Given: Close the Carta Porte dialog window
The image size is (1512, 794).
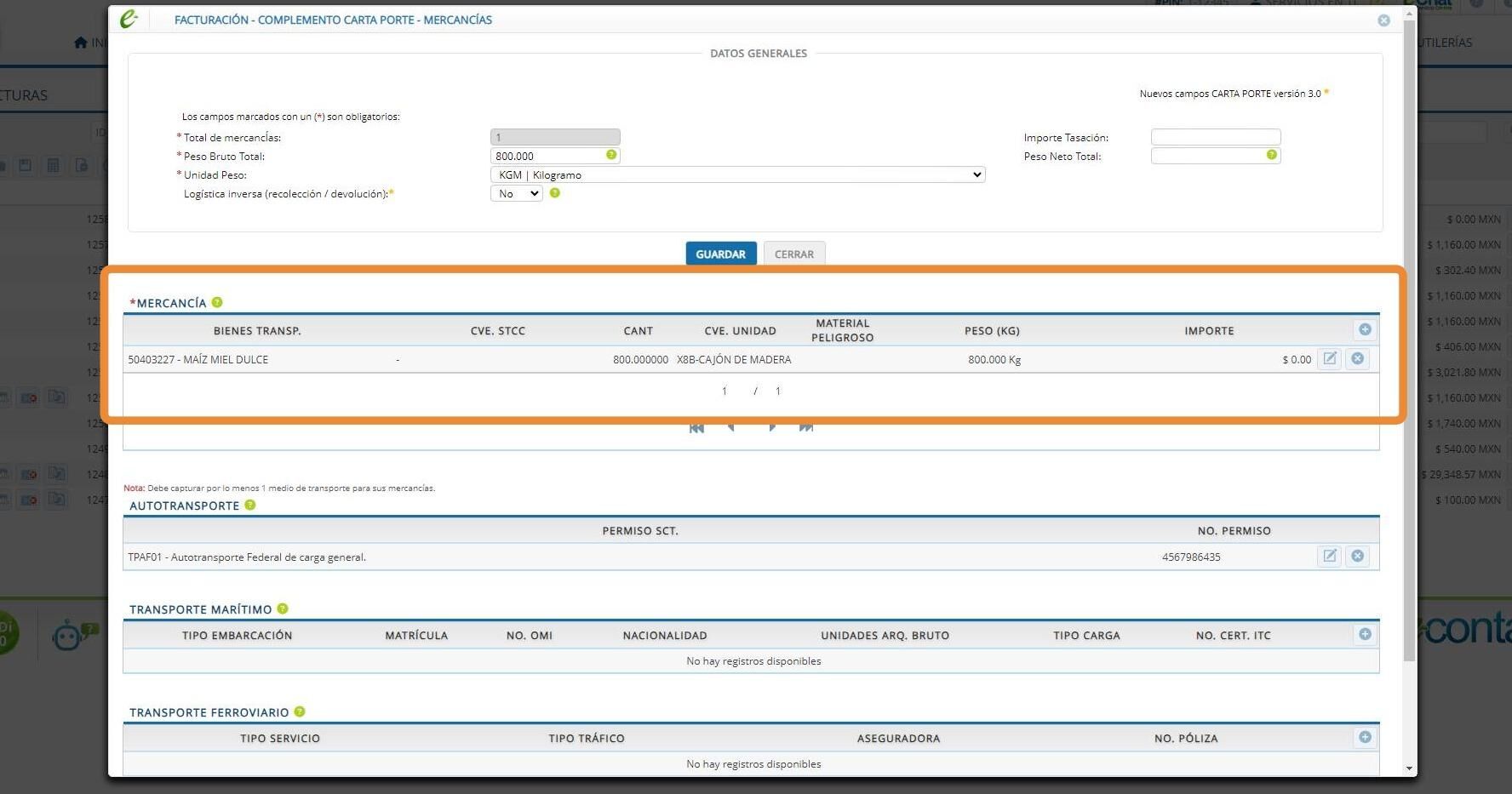Looking at the screenshot, I should click(1384, 20).
